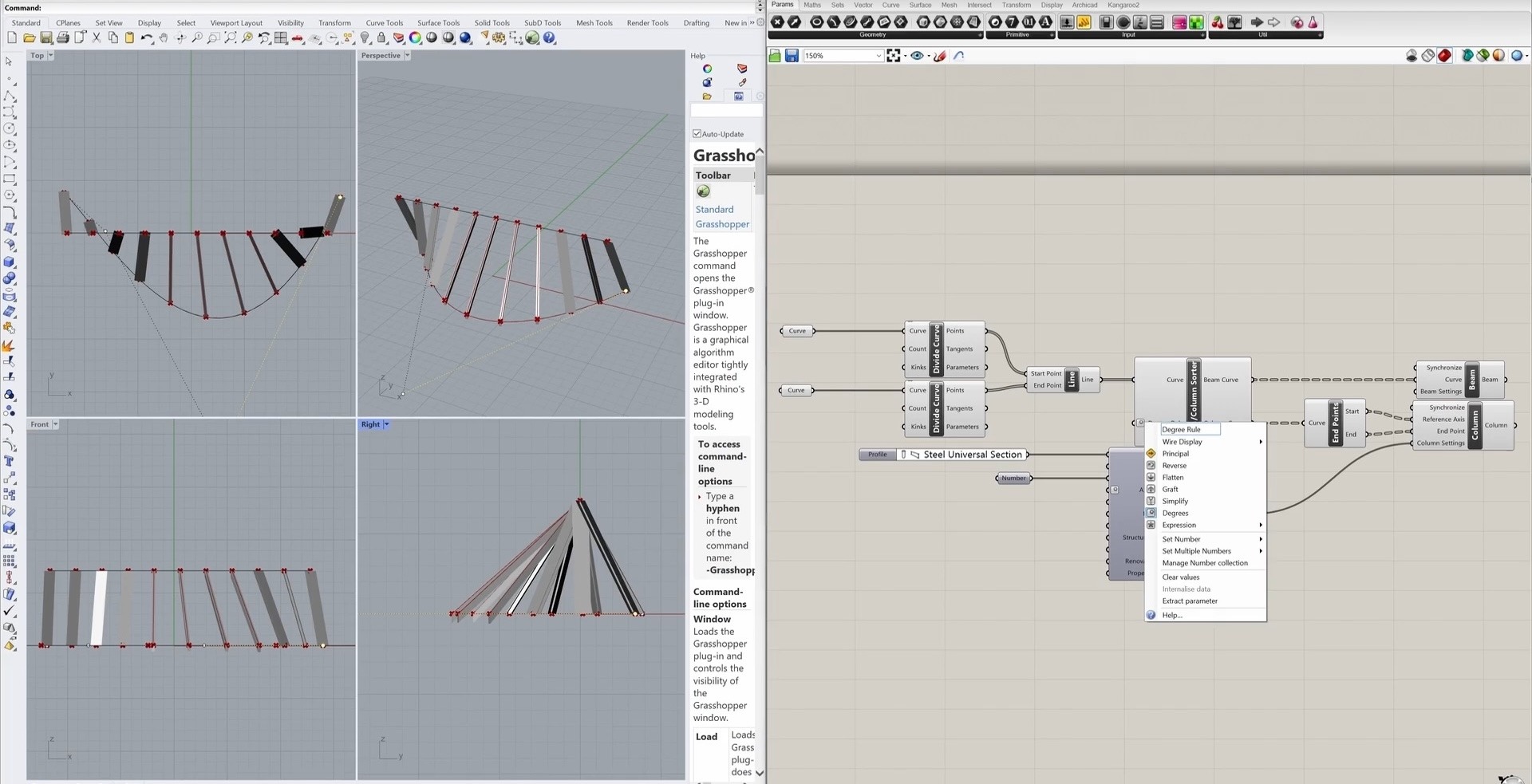Image resolution: width=1532 pixels, height=784 pixels.
Task: Choose Extract parameter from the context menu
Action: point(1190,601)
